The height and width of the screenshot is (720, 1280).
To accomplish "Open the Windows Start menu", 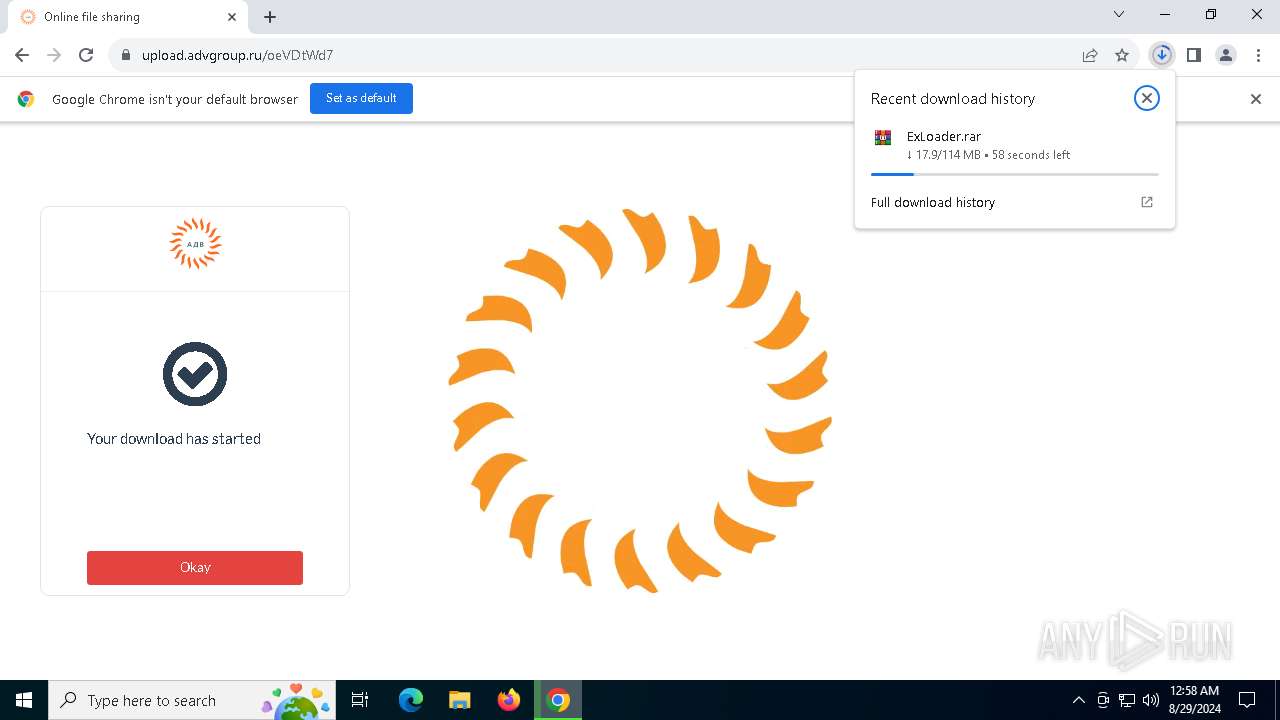I will tap(24, 700).
